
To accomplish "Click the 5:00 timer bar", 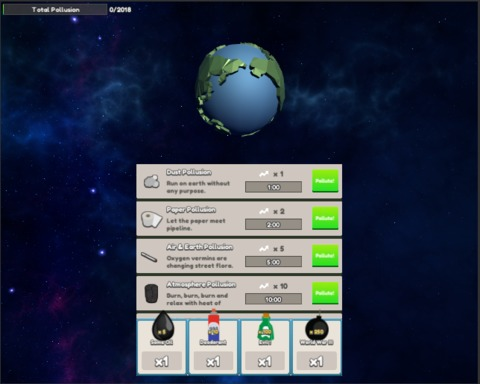I will (273, 262).
